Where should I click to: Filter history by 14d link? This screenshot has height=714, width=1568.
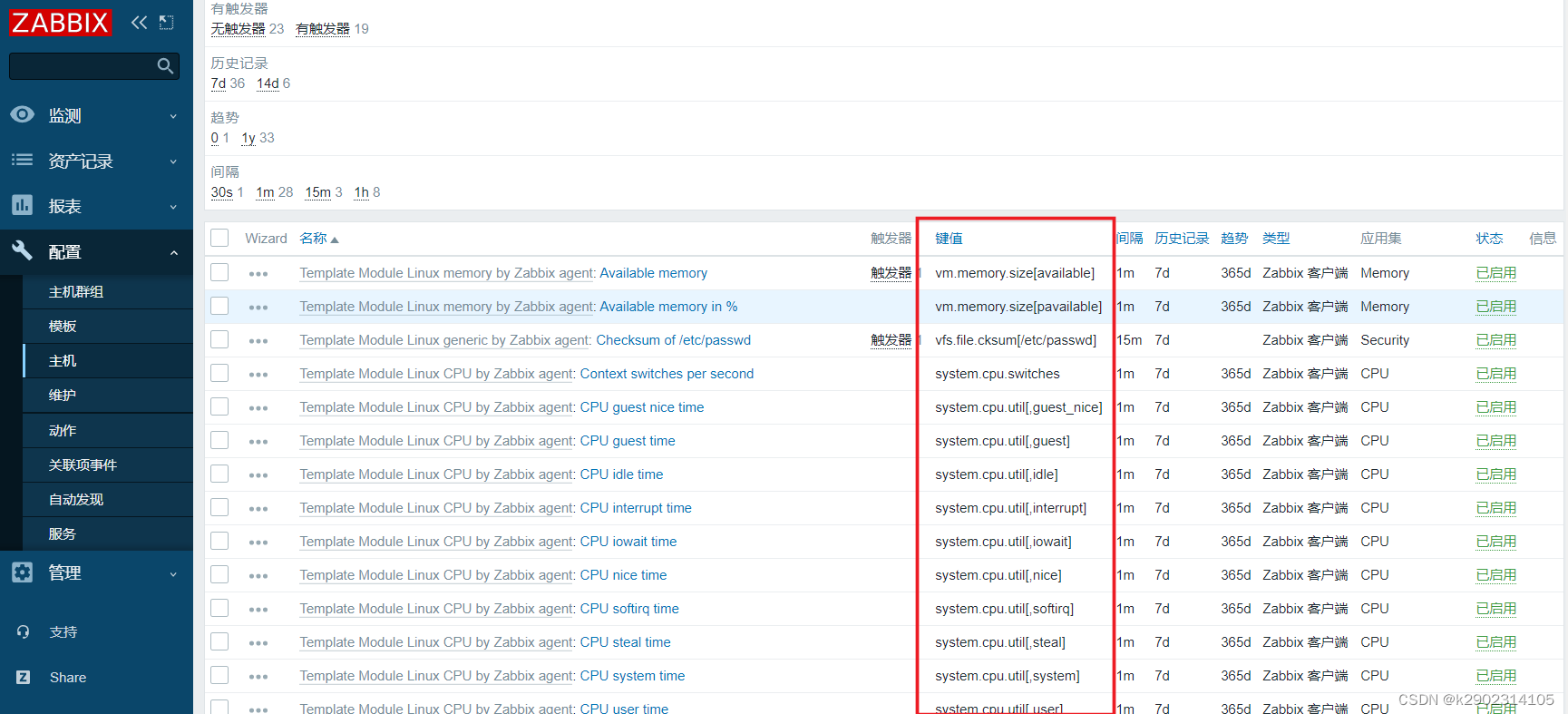pyautogui.click(x=268, y=83)
